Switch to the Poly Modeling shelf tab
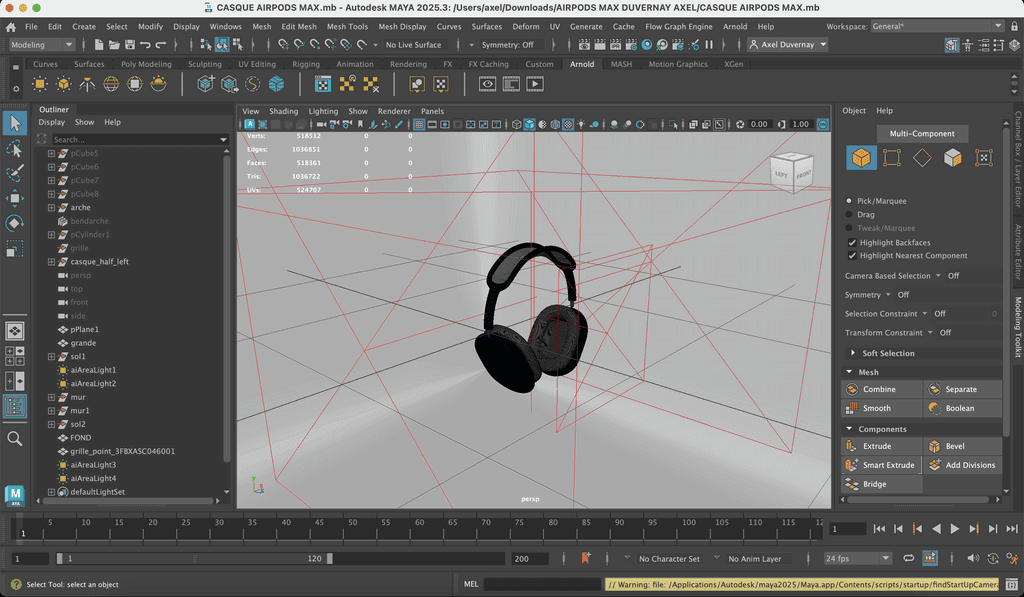The image size is (1024, 597). pyautogui.click(x=146, y=64)
